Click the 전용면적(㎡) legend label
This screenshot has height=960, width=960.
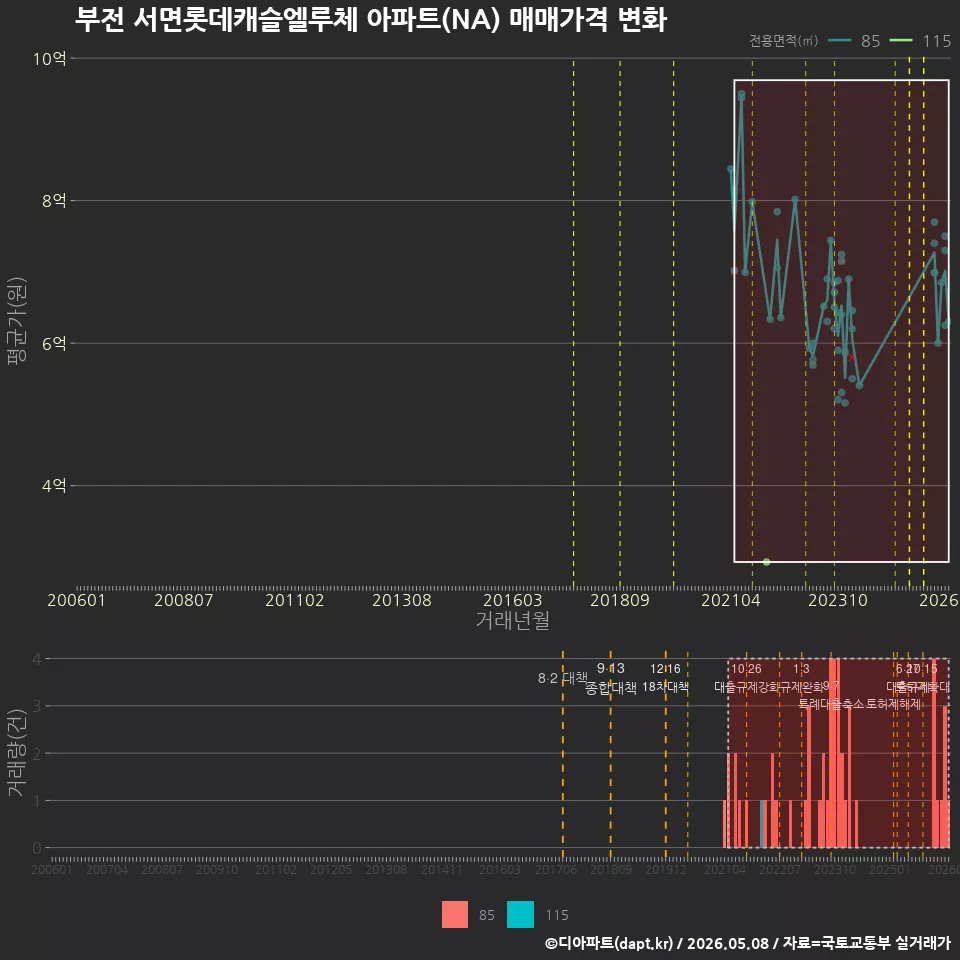tap(784, 40)
